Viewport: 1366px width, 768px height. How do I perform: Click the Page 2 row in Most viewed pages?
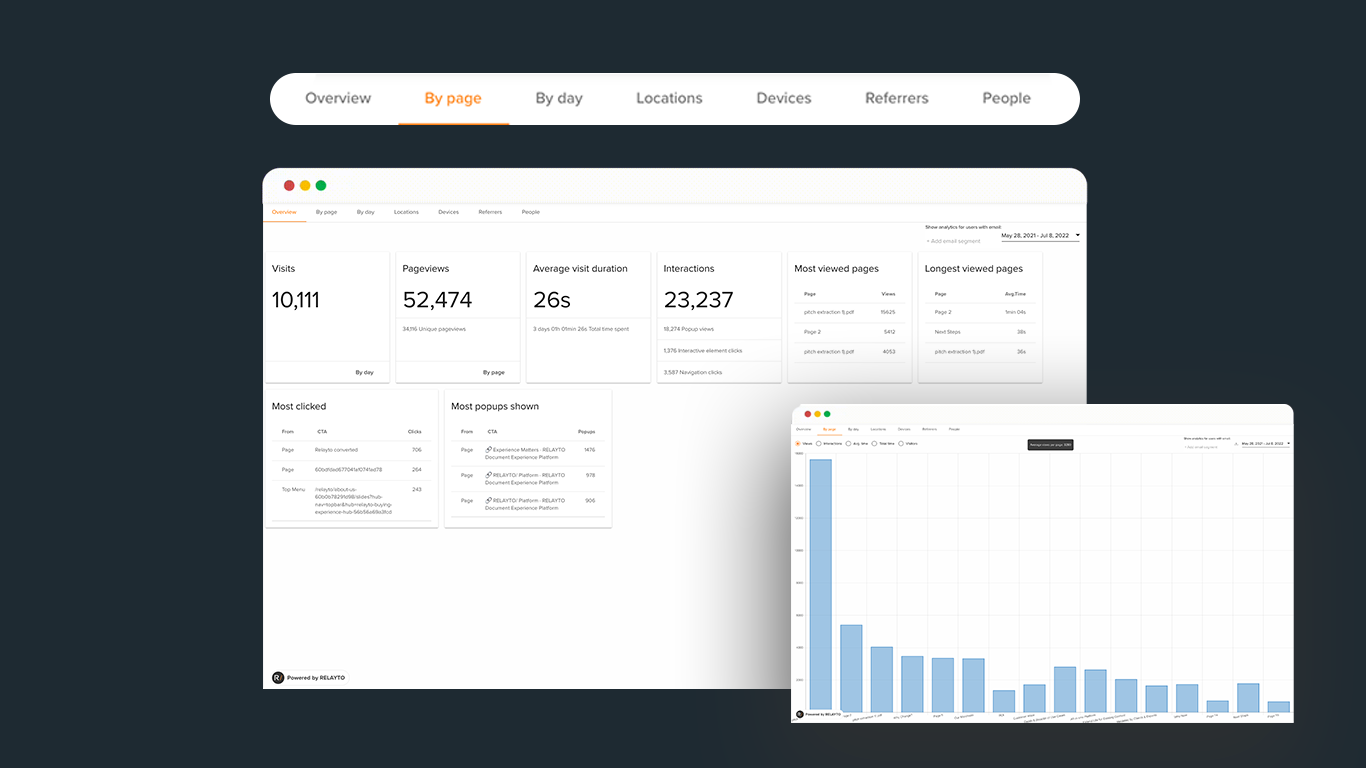(850, 332)
